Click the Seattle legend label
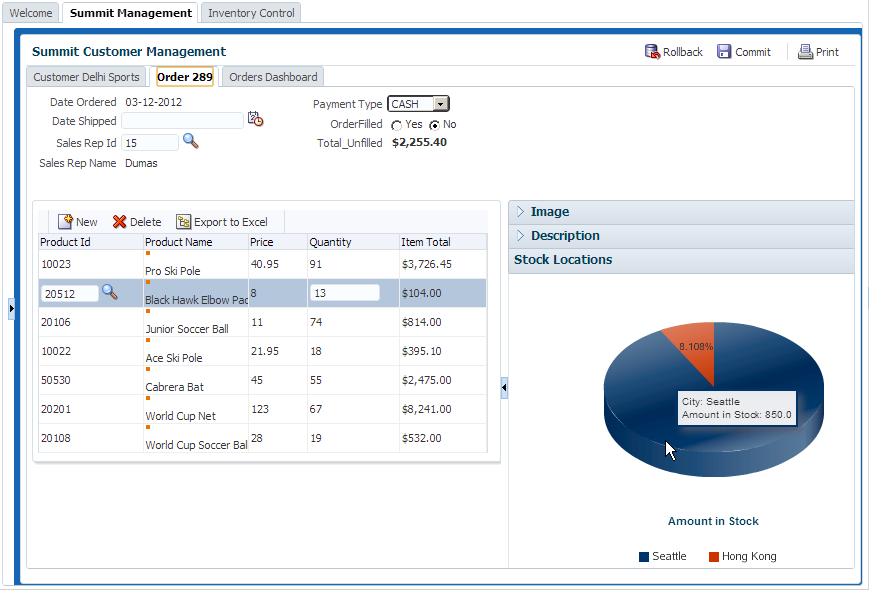This screenshot has height=590, width=869. tap(669, 556)
